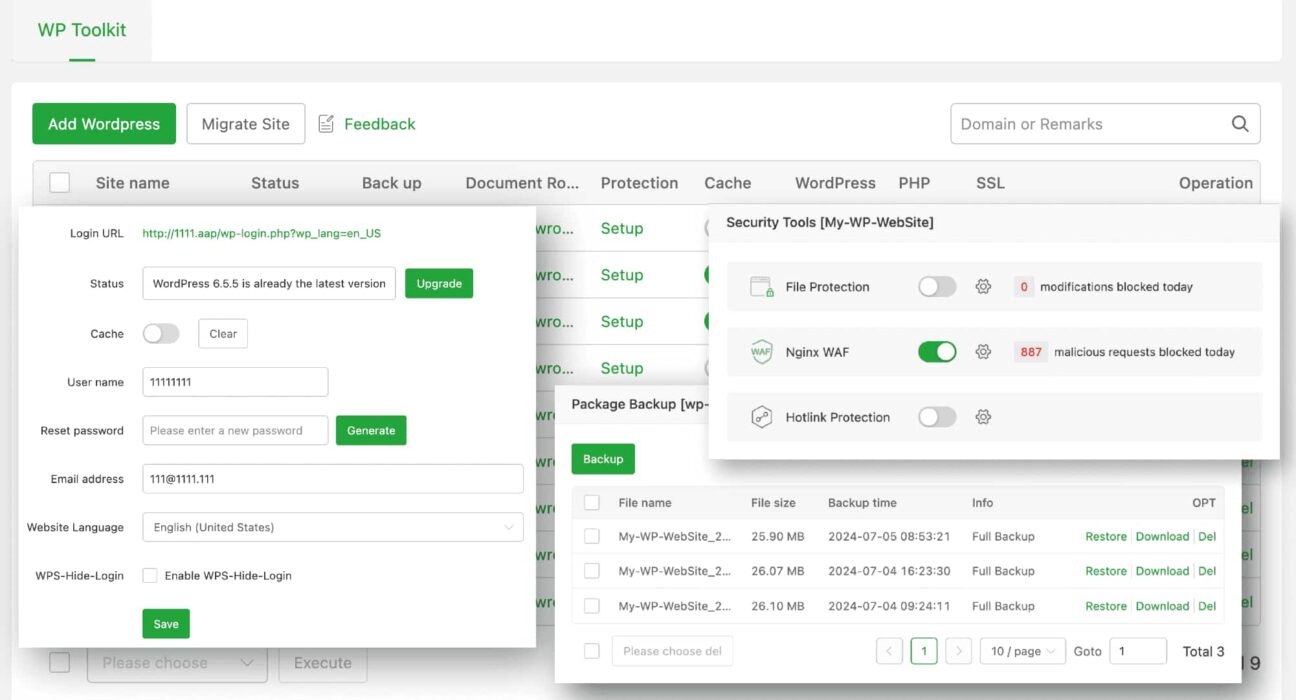
Task: Click the File Protection window icon
Action: coord(762,287)
